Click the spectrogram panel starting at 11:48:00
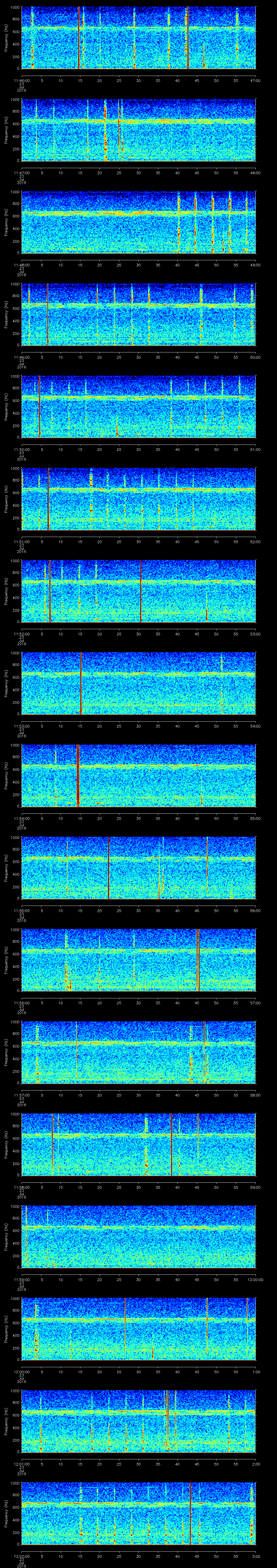 [x=138, y=222]
